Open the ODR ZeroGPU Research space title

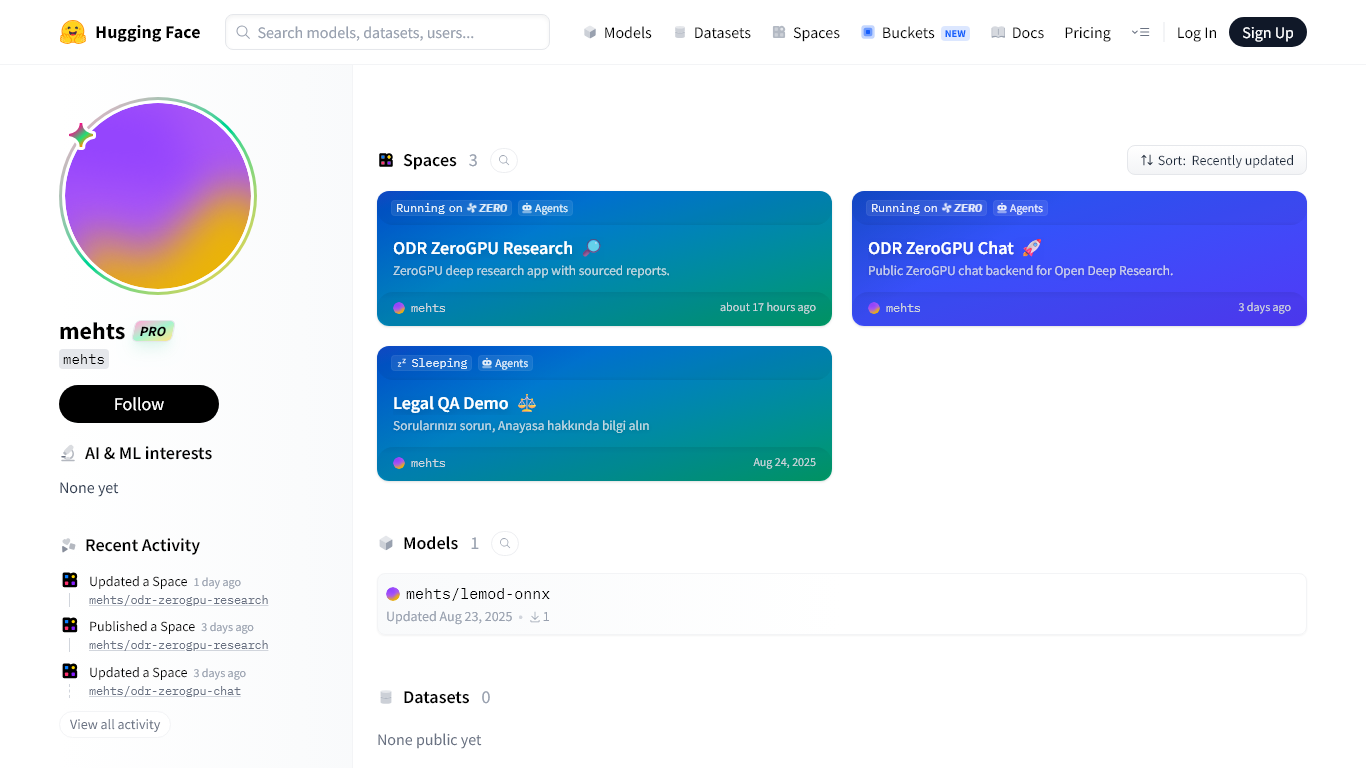click(483, 248)
